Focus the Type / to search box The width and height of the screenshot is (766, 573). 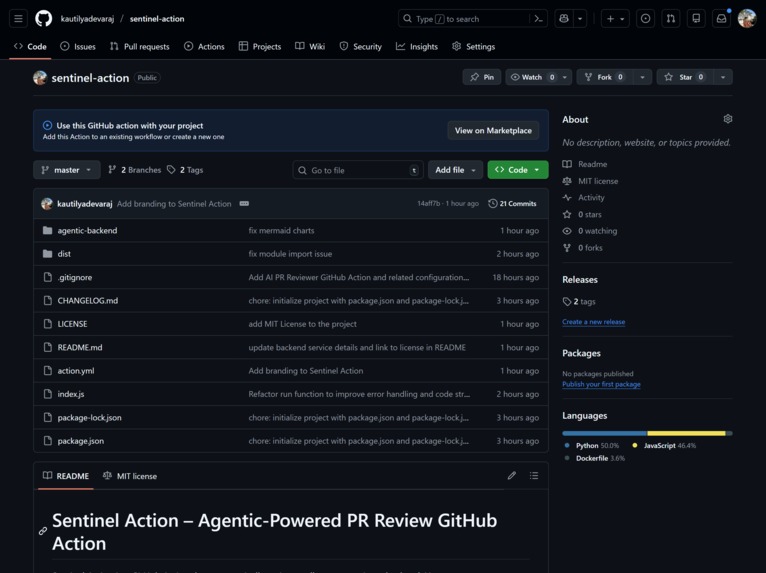[464, 19]
